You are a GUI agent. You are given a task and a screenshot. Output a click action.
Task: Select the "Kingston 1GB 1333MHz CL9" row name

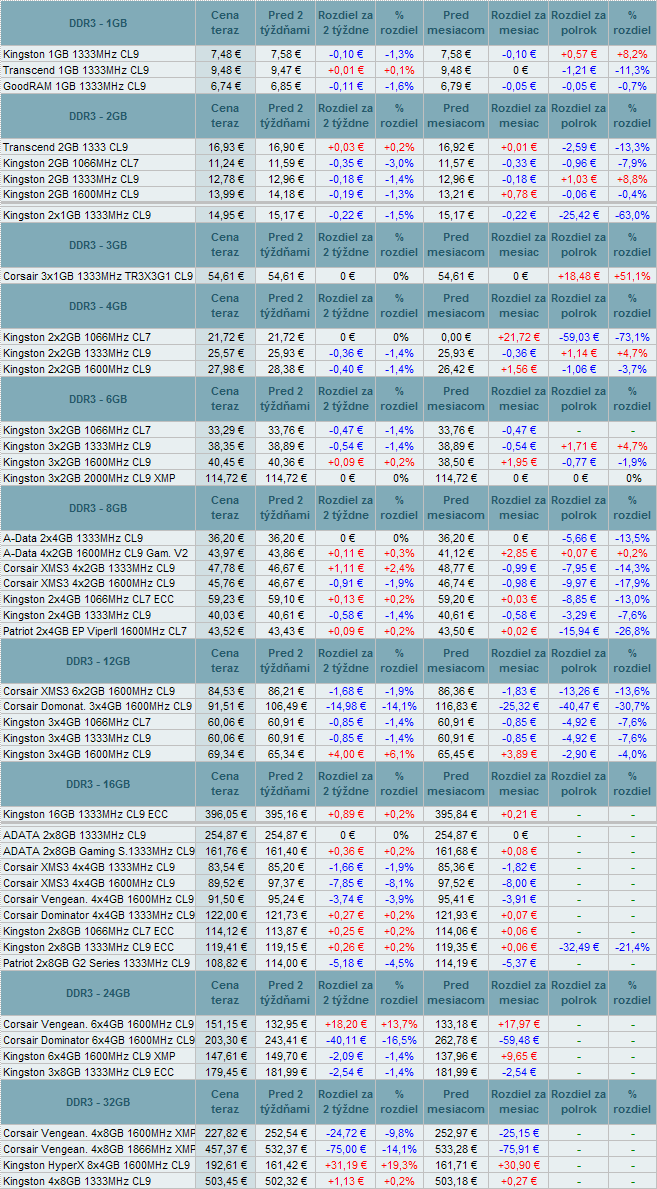click(x=71, y=55)
